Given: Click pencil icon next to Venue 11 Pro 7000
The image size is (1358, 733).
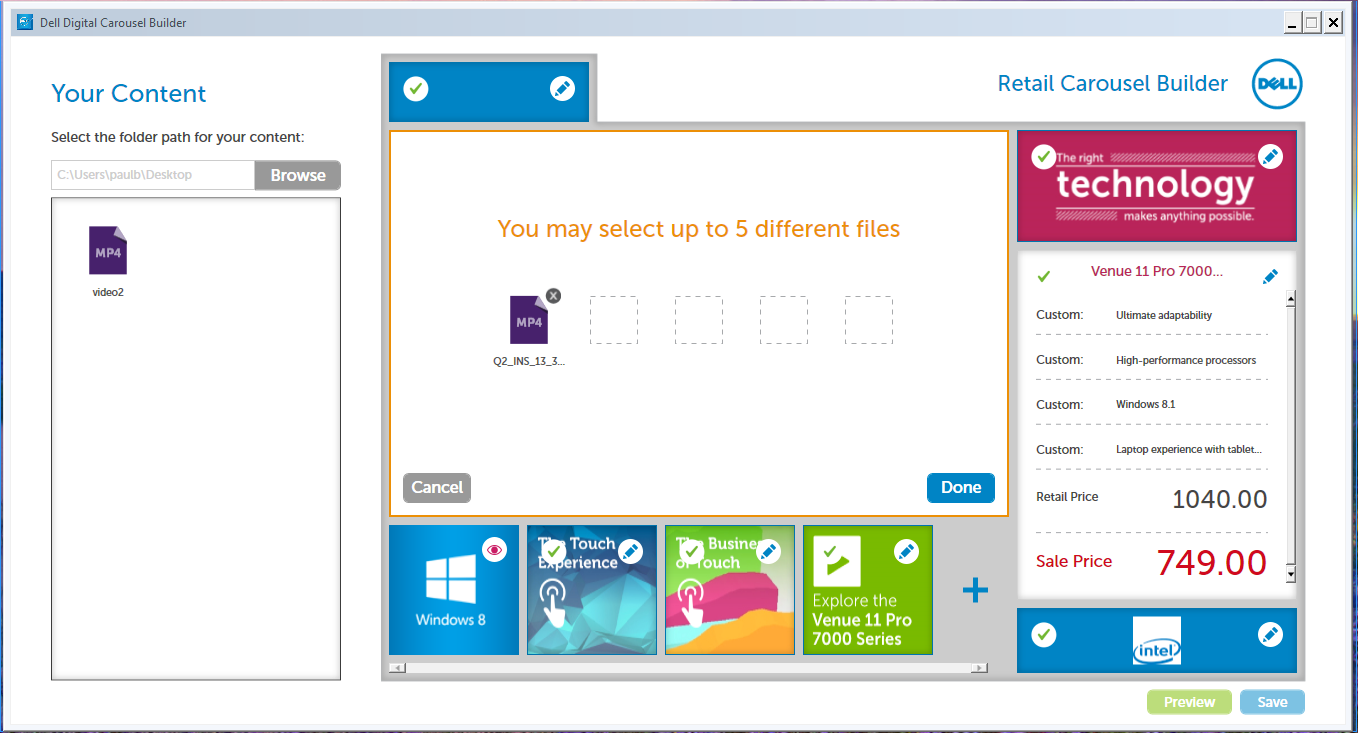Looking at the screenshot, I should pos(1270,276).
